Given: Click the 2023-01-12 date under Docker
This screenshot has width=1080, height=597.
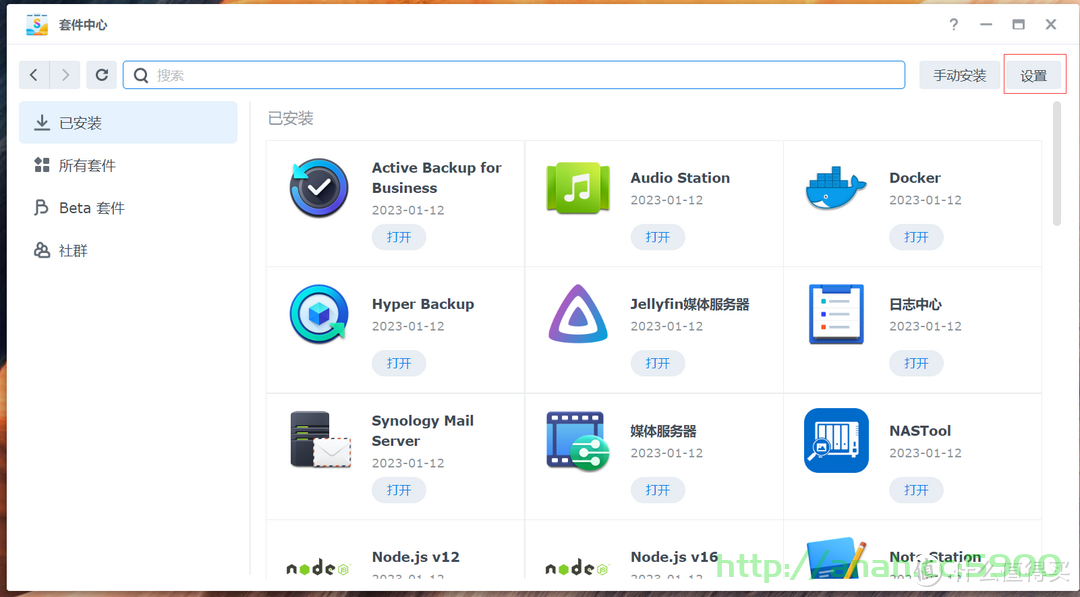Looking at the screenshot, I should coord(925,200).
